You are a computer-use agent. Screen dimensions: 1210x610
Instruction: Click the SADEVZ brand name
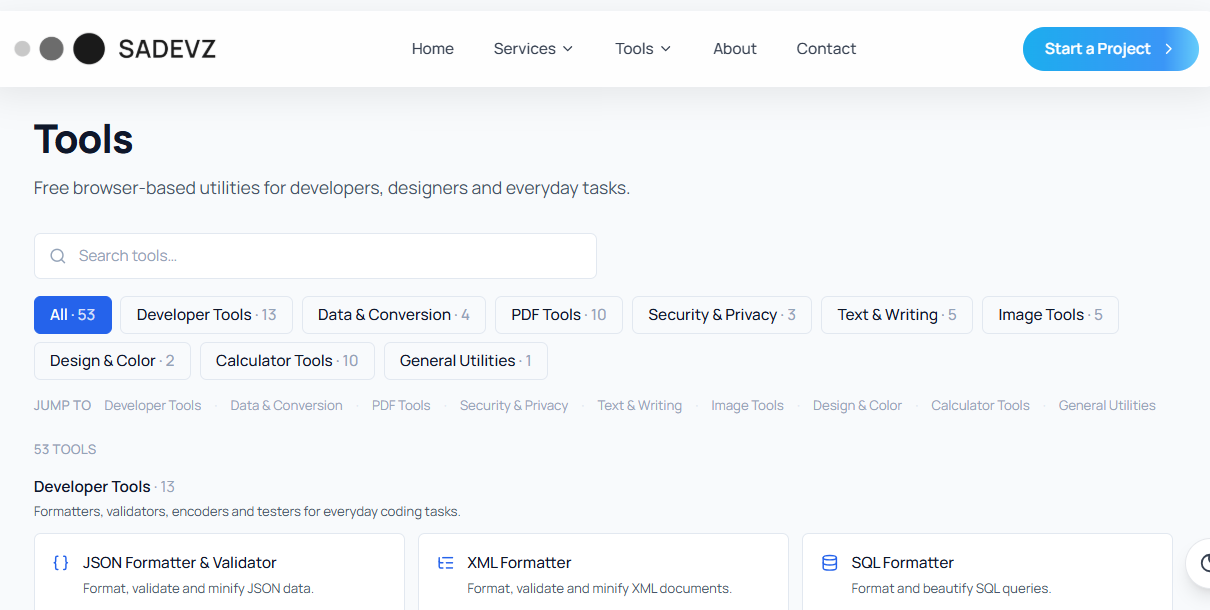tap(167, 49)
